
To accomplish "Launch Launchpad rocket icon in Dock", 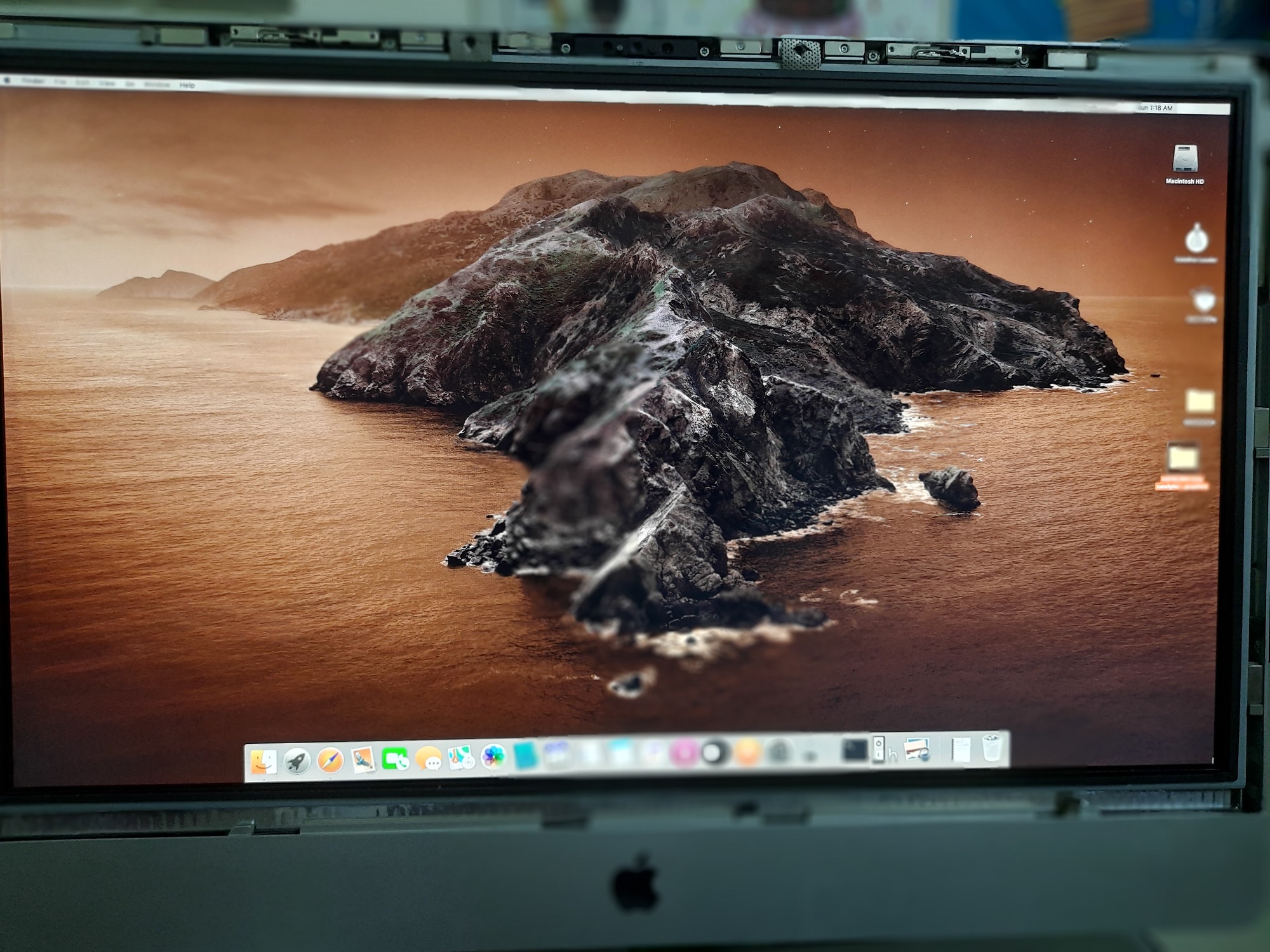I will [x=297, y=760].
